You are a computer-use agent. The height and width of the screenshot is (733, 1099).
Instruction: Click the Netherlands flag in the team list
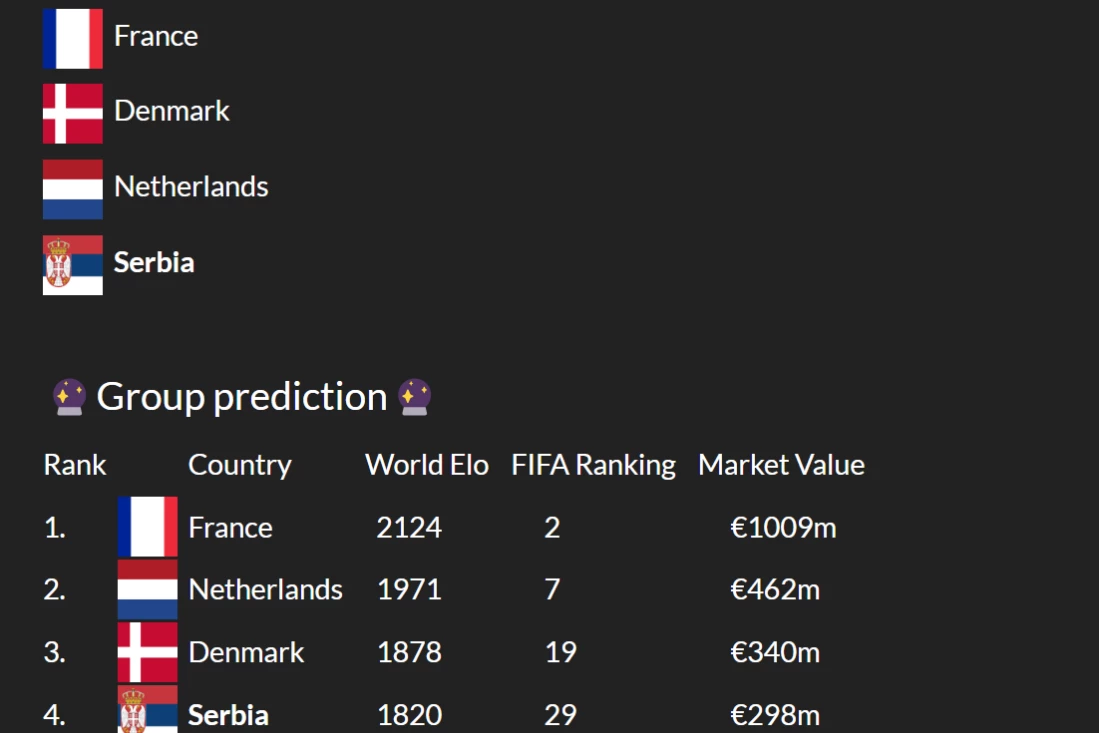72,188
